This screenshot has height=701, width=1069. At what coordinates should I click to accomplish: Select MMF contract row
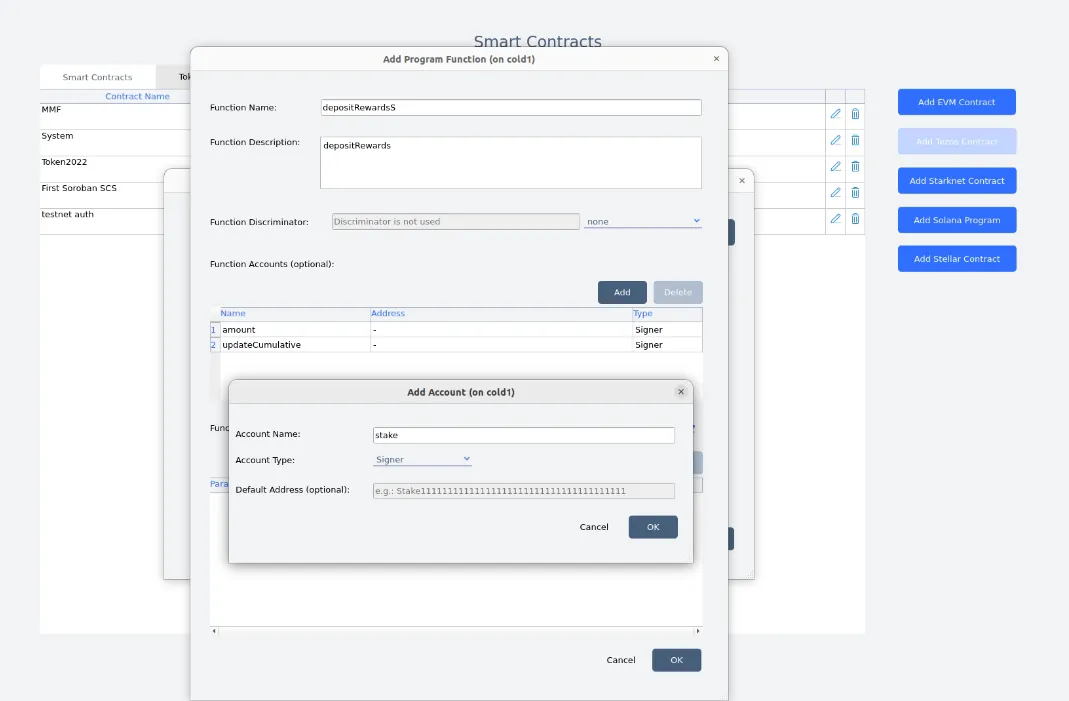[x=115, y=116]
